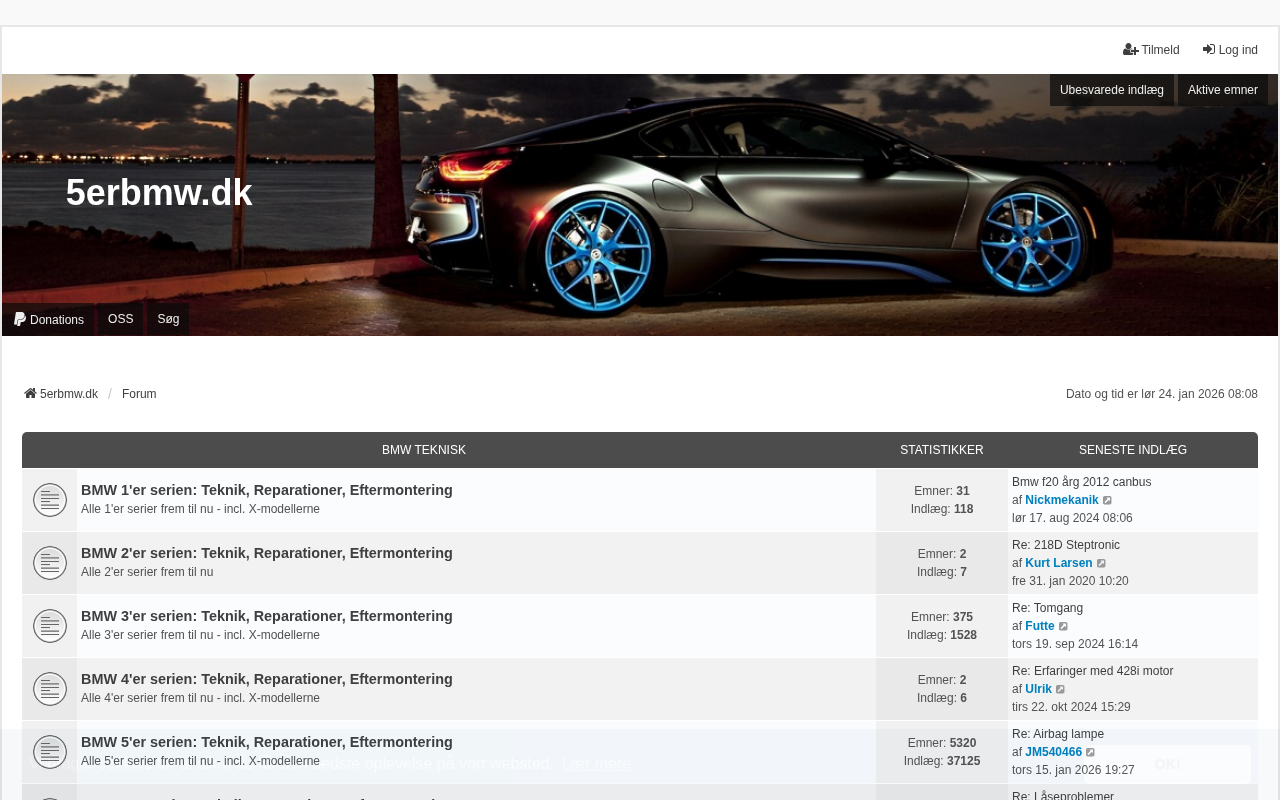Open the 4'er serien forum folder icon
This screenshot has width=1280, height=800.
[x=50, y=689]
